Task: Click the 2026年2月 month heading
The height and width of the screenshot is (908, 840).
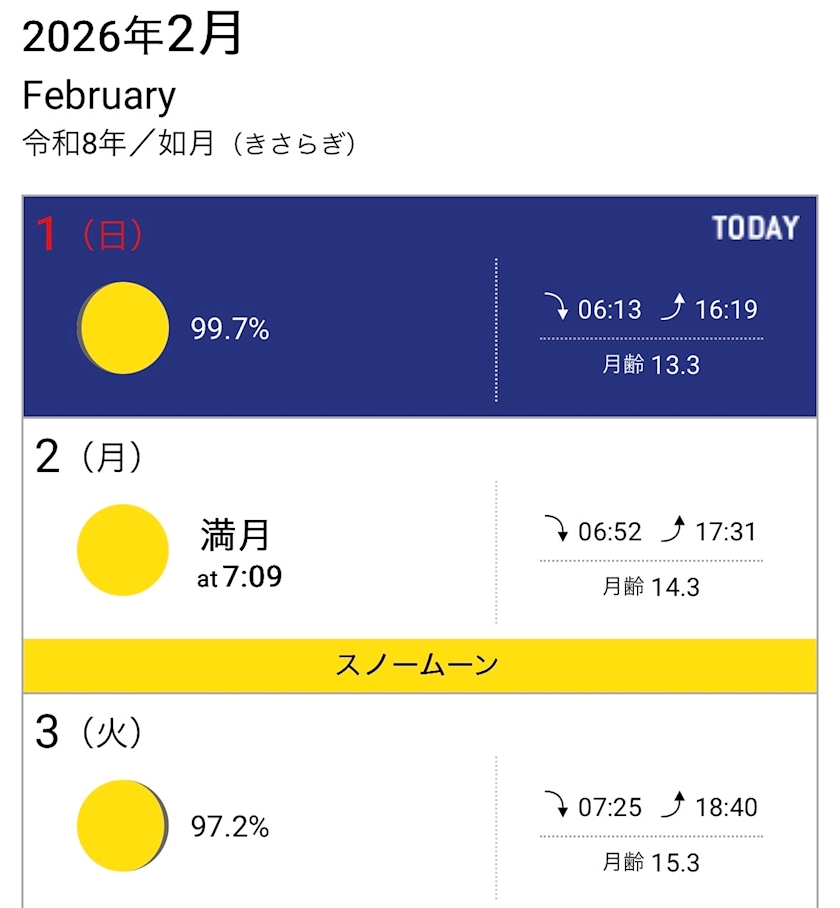Action: 132,38
